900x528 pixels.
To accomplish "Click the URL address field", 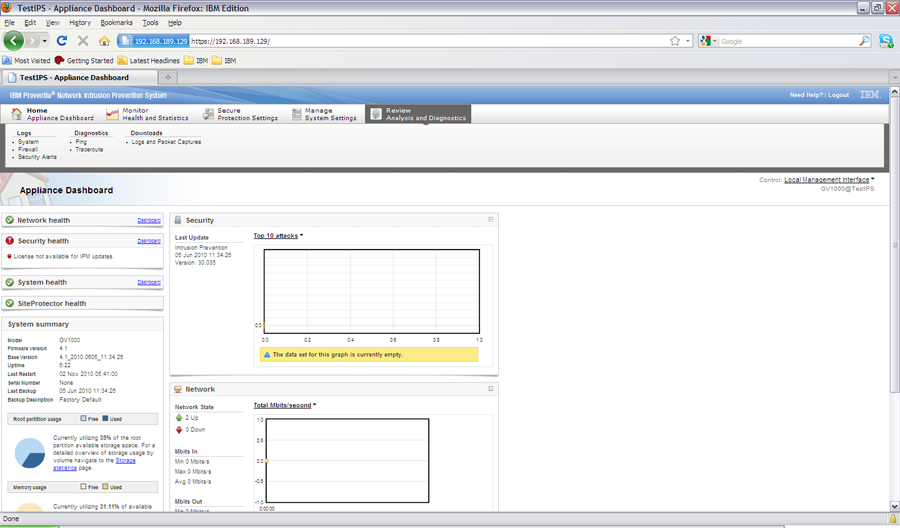I will (x=428, y=41).
